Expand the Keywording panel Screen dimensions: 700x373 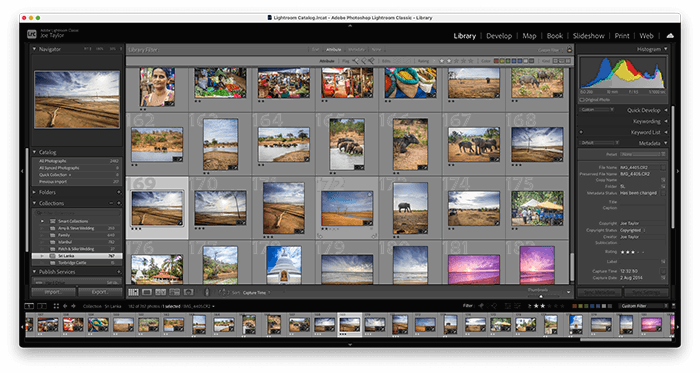666,121
